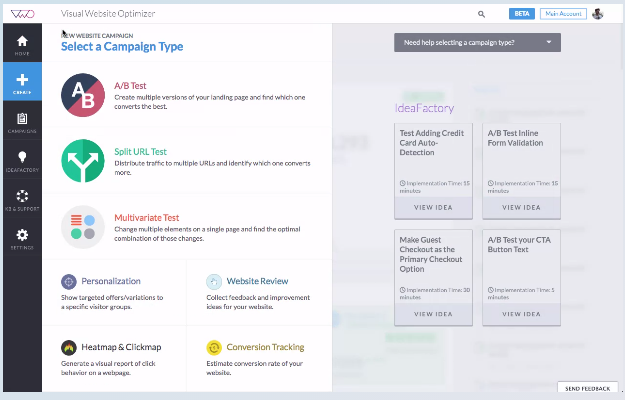Open the Test Adding Credit Card card title

[x=432, y=143]
